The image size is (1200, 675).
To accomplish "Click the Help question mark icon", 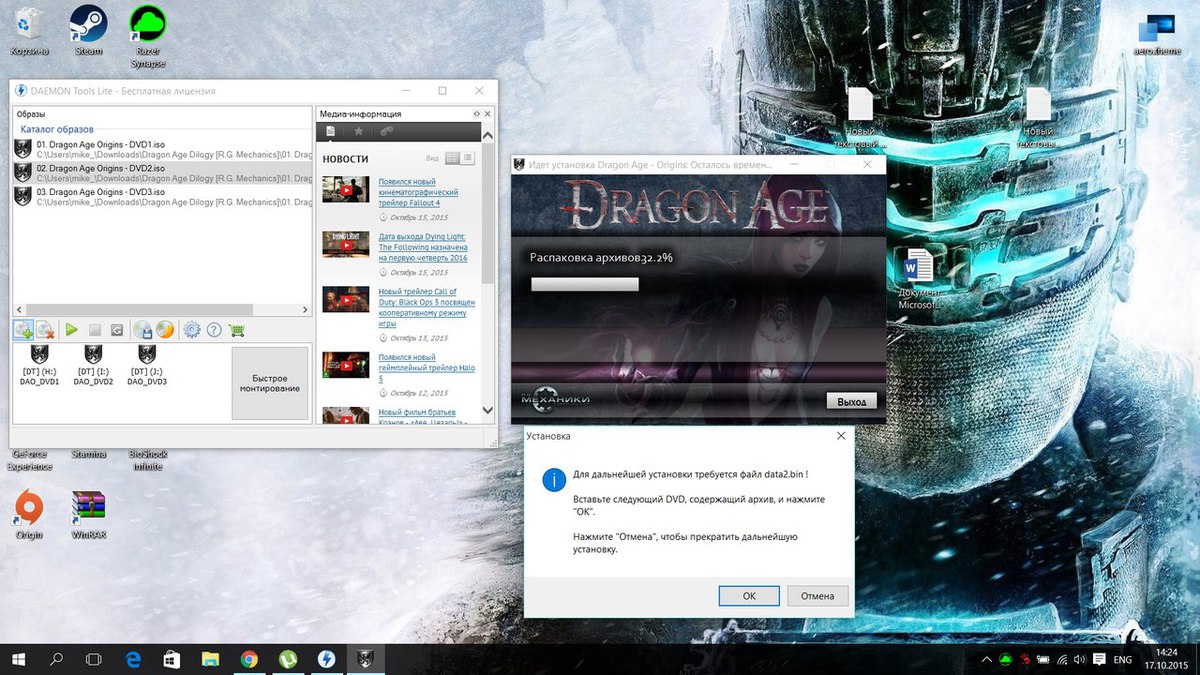I will point(214,329).
